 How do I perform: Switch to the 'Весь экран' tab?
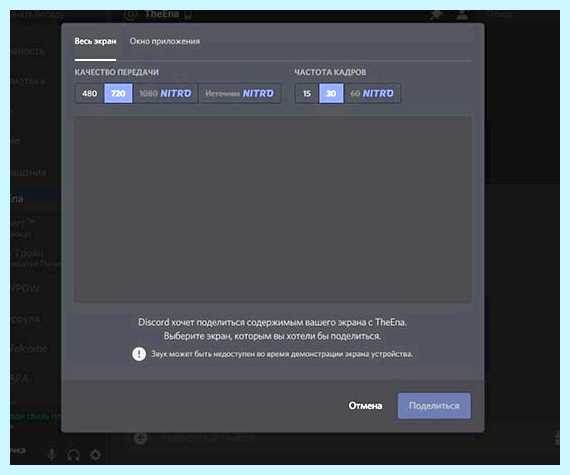(x=95, y=41)
